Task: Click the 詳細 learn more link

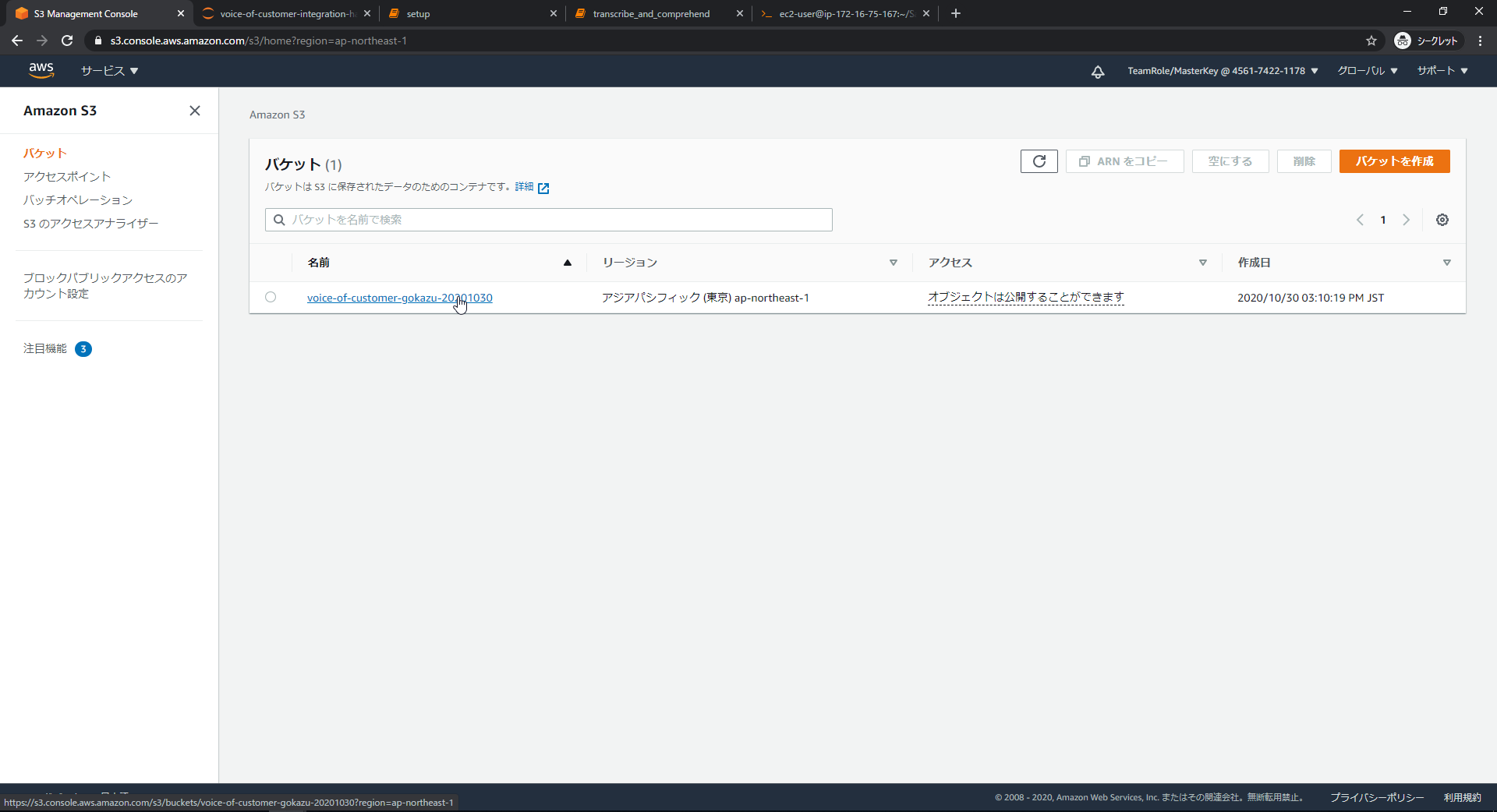Action: 524,187
